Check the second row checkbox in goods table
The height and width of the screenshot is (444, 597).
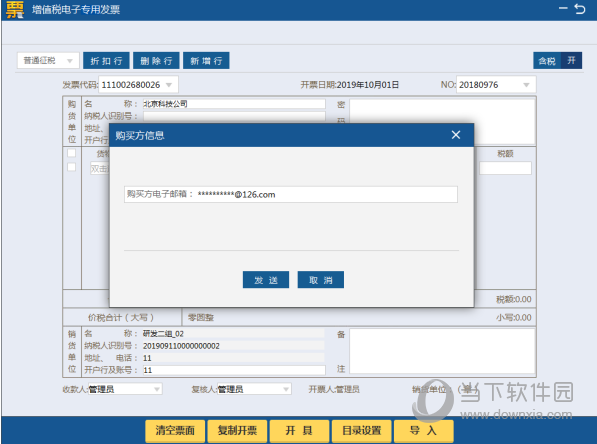(71, 167)
